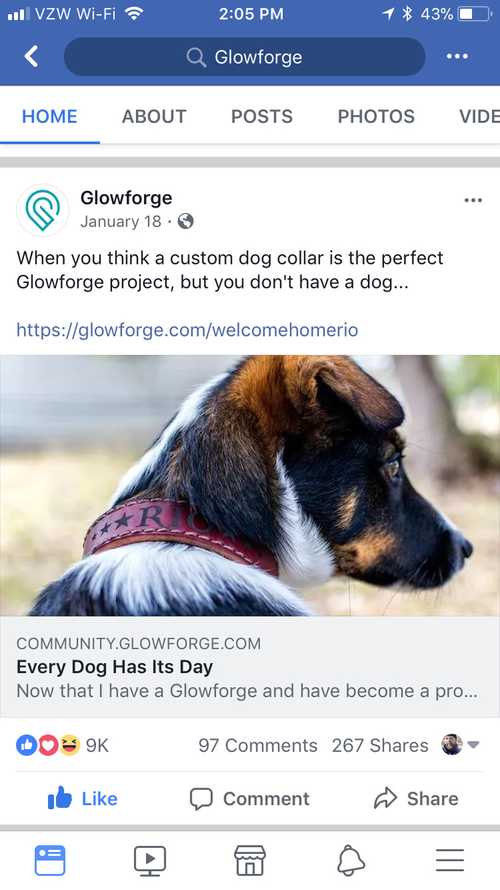Tap the globe public audience icon
Viewport: 500px width, 890px height.
click(186, 221)
